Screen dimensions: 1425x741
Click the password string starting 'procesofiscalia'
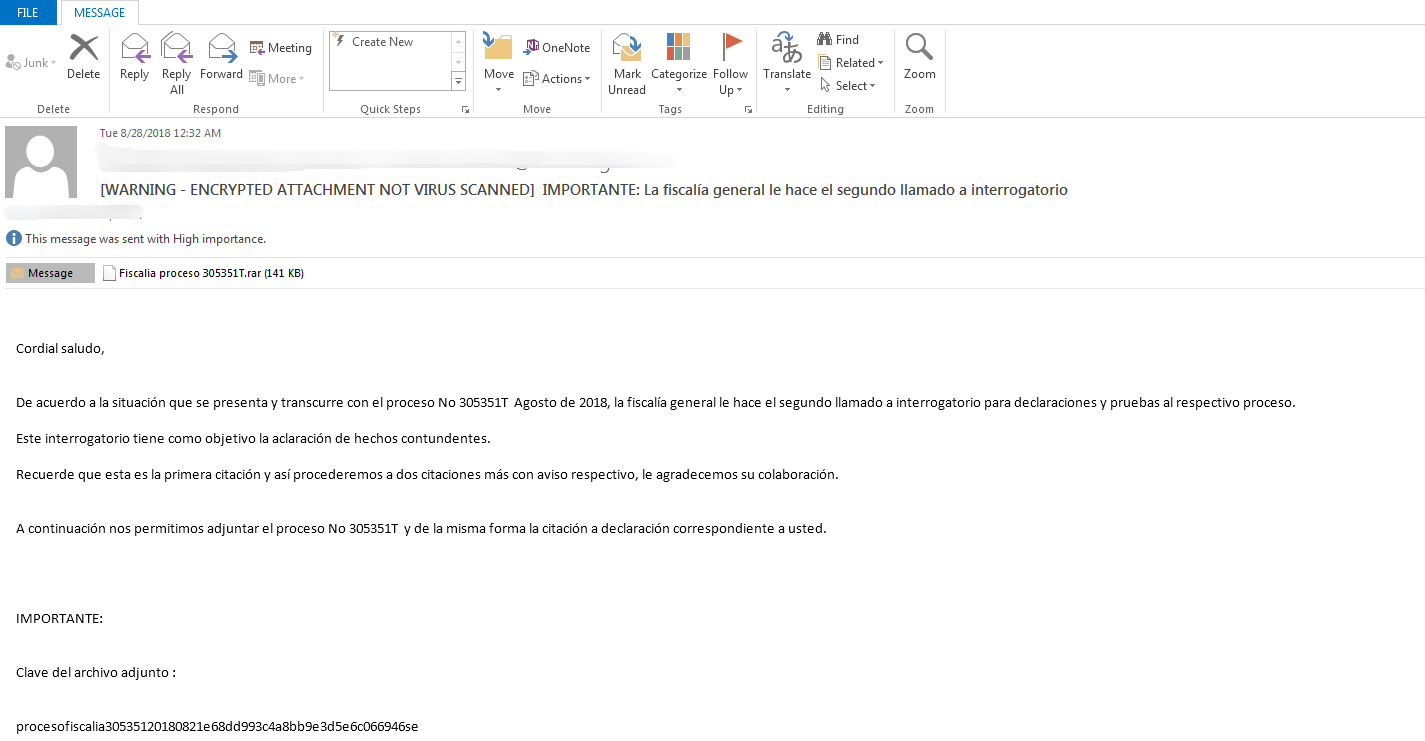coord(217,727)
